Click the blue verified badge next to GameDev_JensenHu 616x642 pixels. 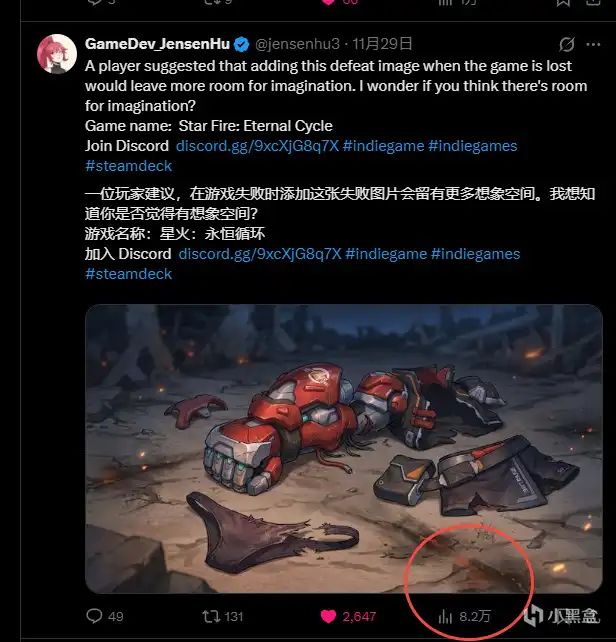click(x=241, y=44)
